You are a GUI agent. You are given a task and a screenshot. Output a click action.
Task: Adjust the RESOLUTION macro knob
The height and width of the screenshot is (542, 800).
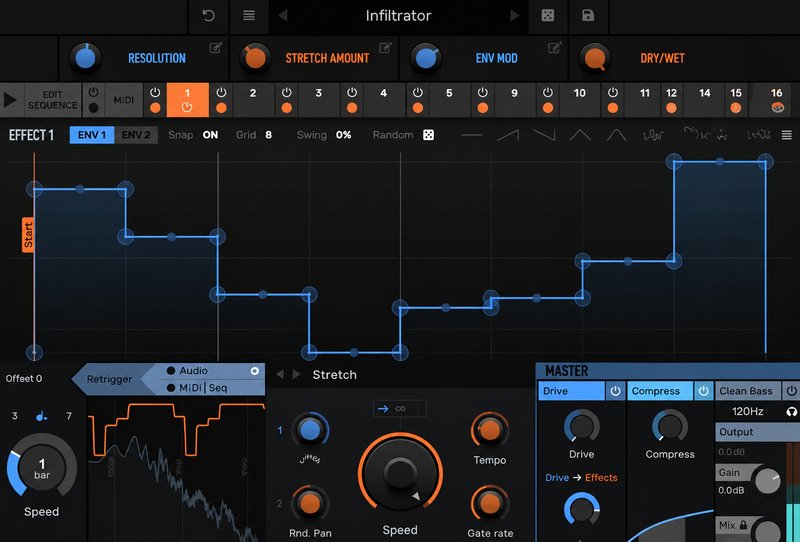[x=85, y=58]
